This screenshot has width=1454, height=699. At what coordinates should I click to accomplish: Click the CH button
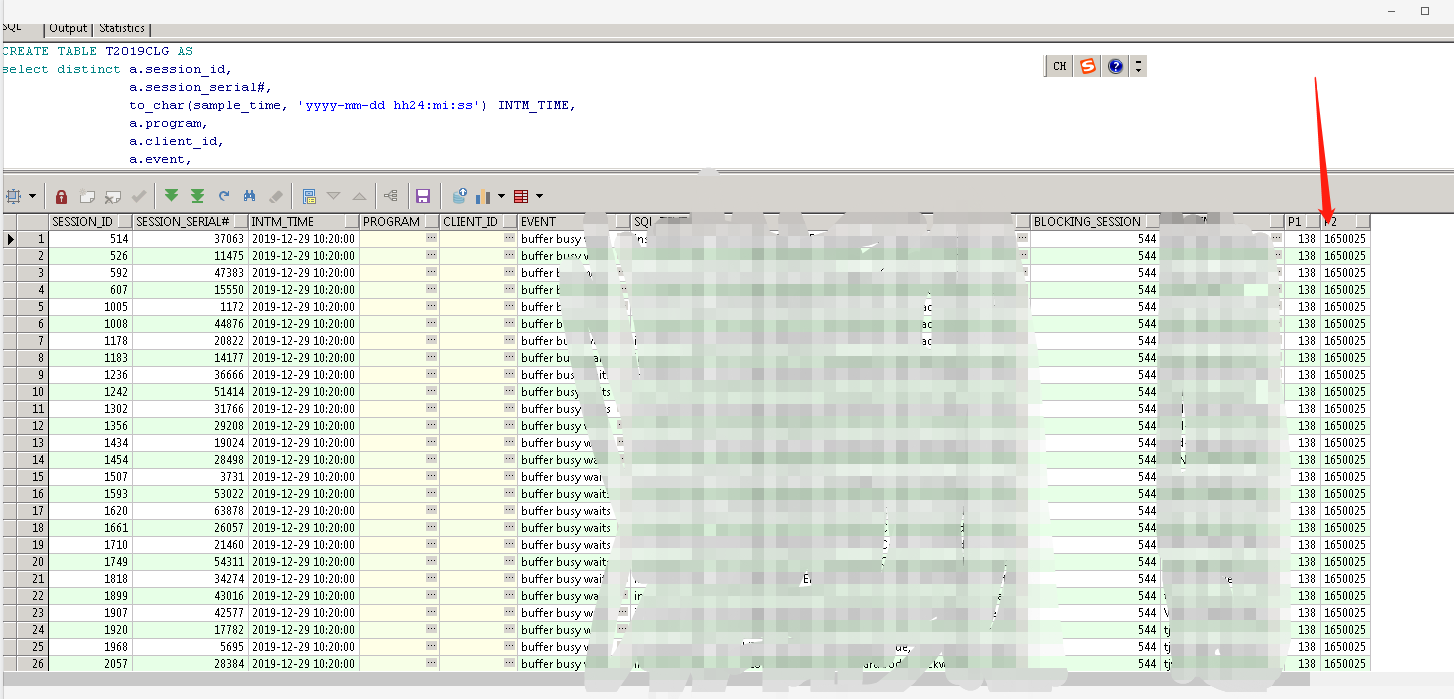click(1058, 66)
